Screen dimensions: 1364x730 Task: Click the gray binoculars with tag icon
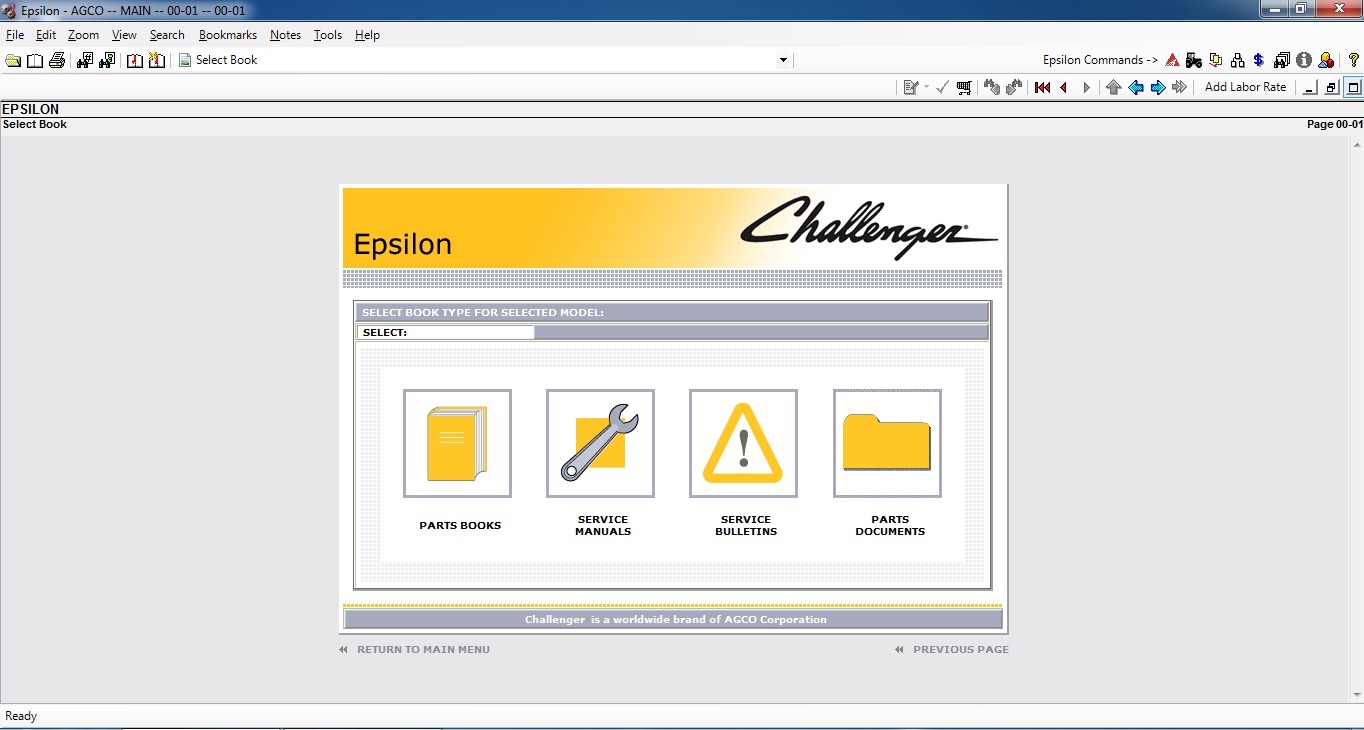(992, 87)
